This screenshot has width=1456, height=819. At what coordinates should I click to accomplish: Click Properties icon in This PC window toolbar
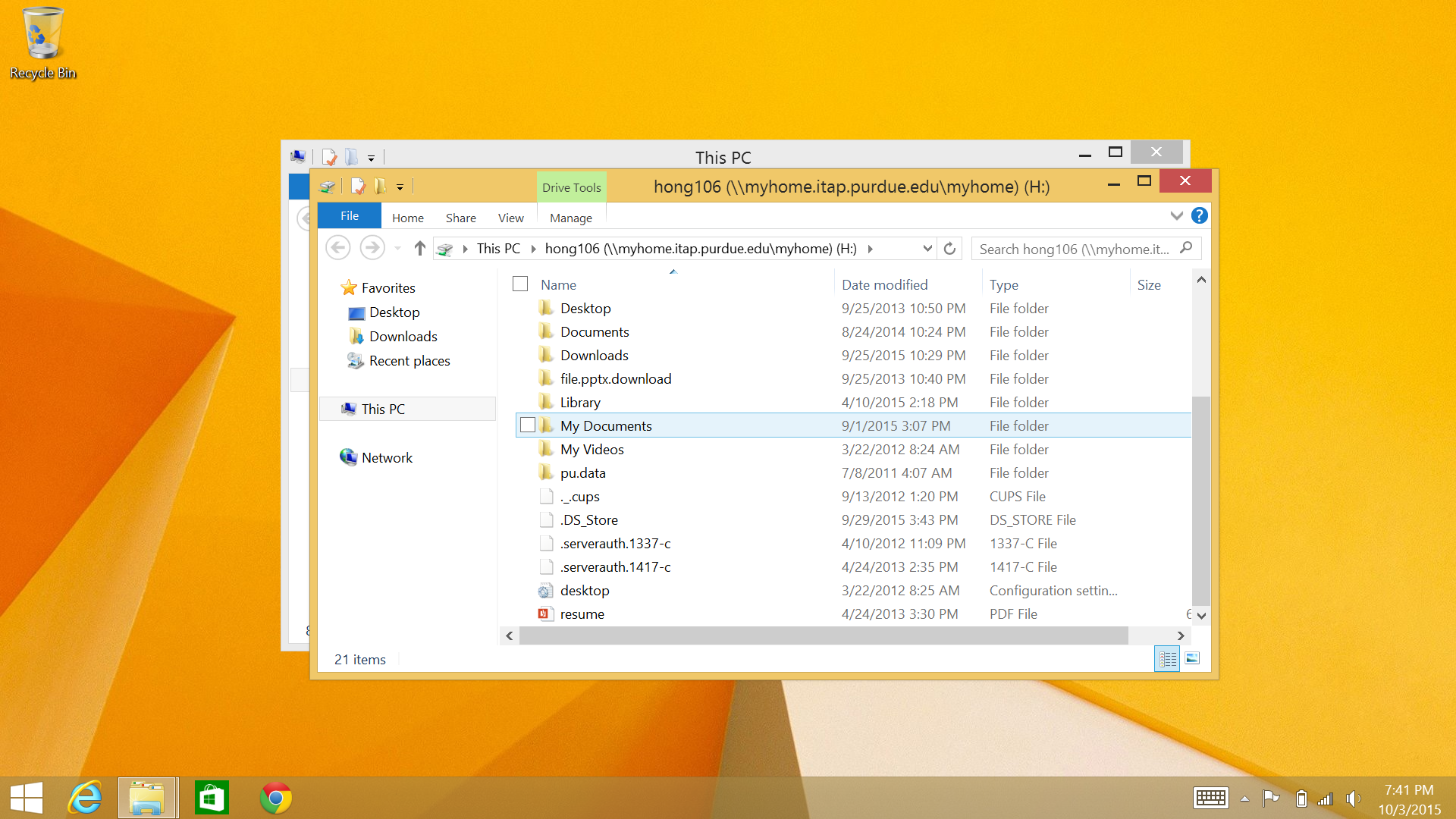click(x=329, y=157)
